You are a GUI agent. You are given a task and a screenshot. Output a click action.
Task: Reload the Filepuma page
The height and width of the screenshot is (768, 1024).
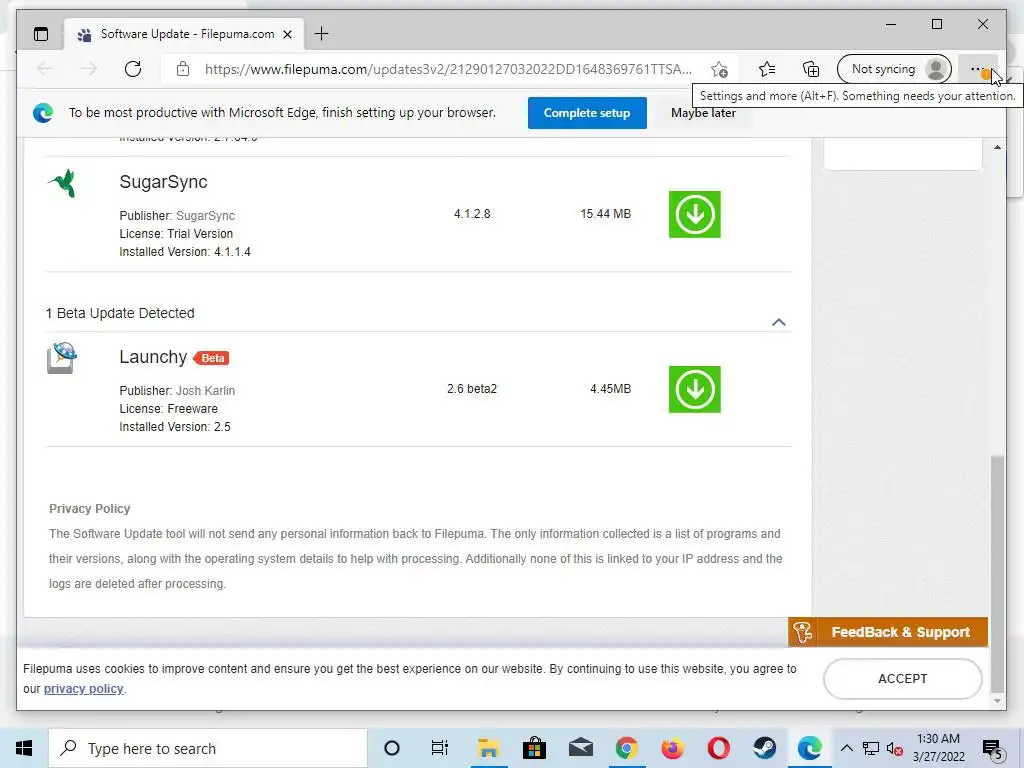133,69
